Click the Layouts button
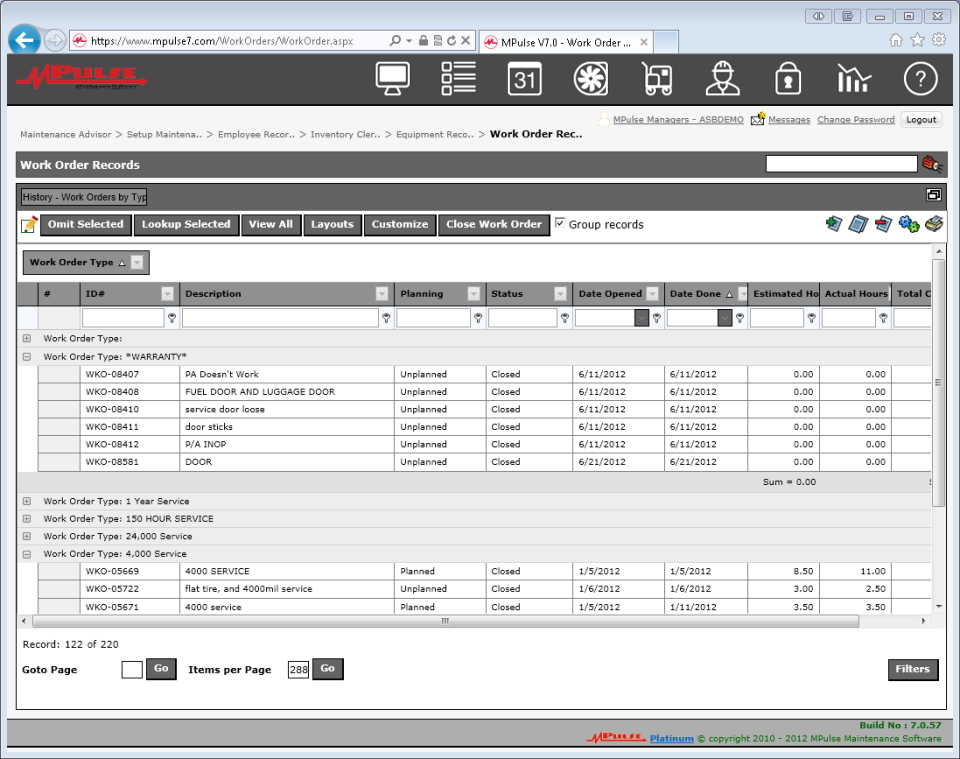The image size is (960, 759). (x=332, y=225)
